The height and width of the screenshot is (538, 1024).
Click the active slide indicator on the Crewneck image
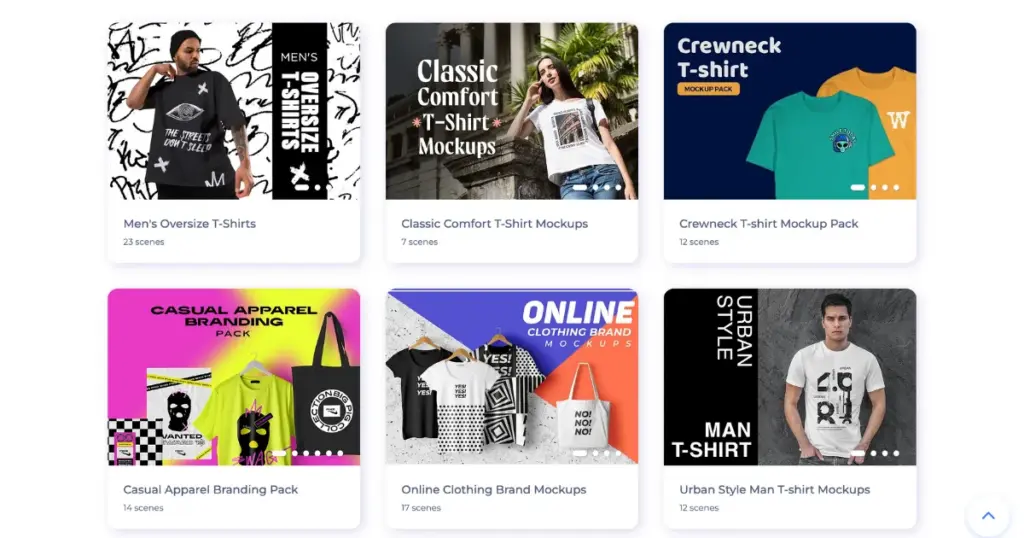pyautogui.click(x=857, y=187)
